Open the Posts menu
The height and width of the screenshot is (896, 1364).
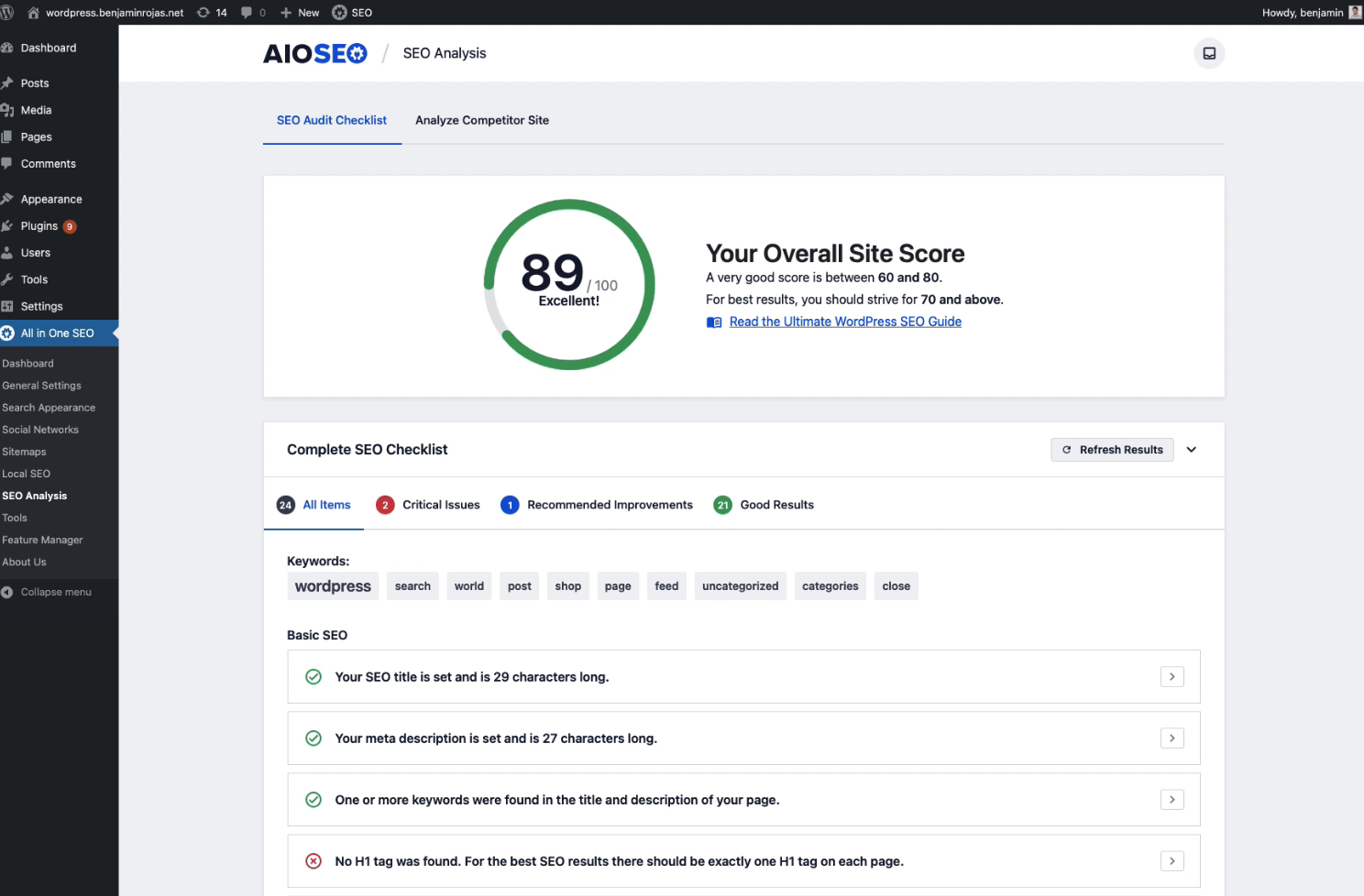(x=35, y=83)
